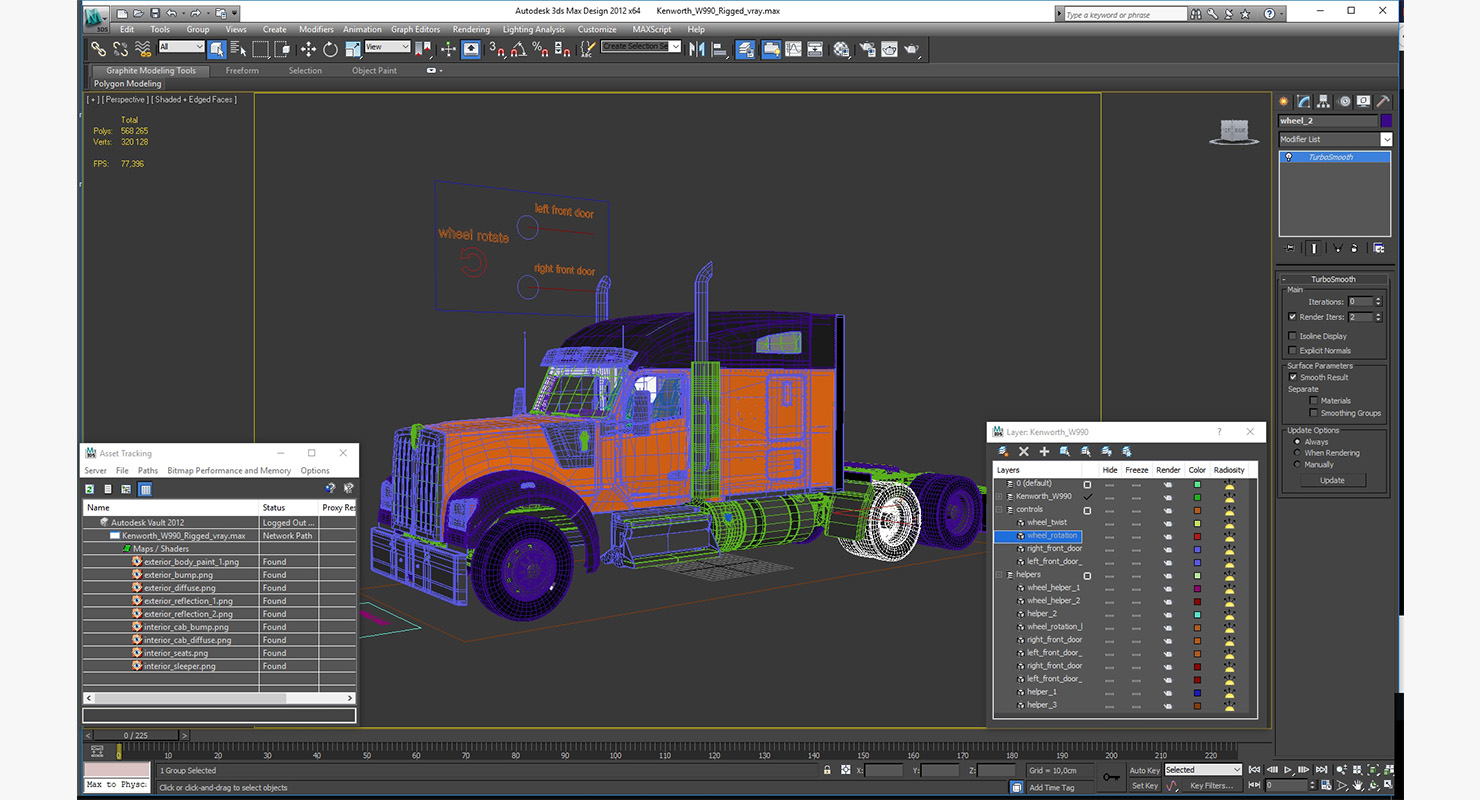Open the Key Filters dialog button
The height and width of the screenshot is (800, 1480).
coord(1211,786)
